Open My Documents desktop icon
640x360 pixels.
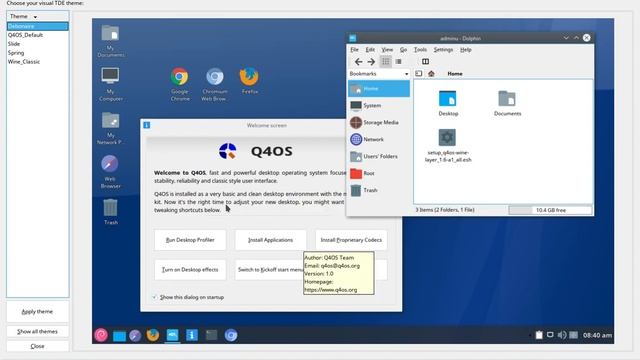pyautogui.click(x=111, y=41)
